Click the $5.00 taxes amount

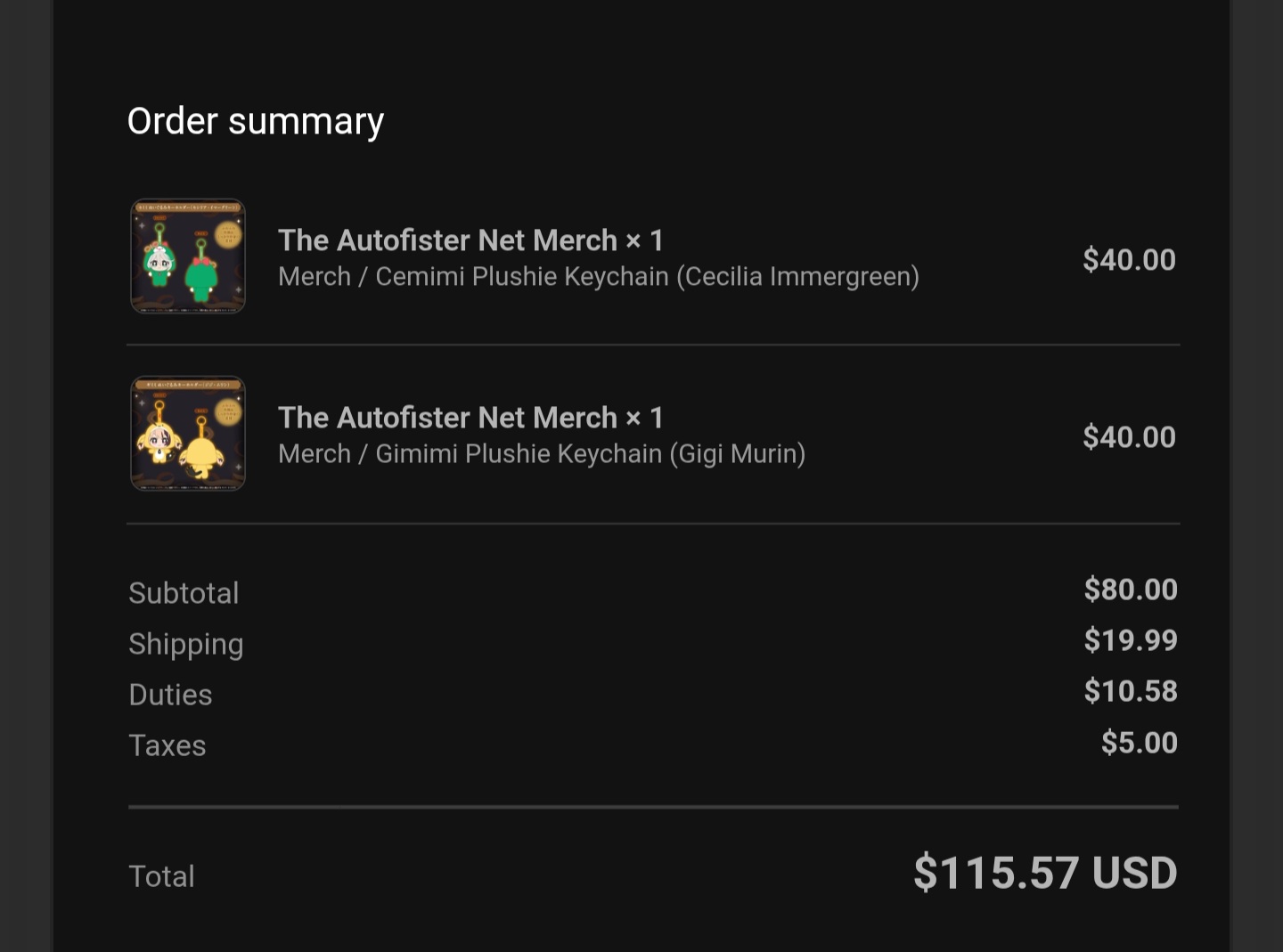pyautogui.click(x=1140, y=743)
